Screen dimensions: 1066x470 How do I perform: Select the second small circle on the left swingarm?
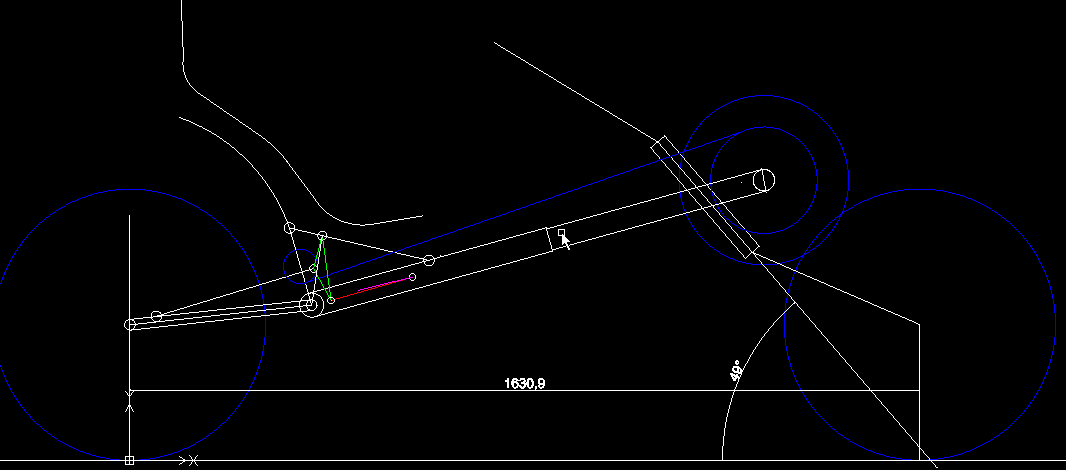click(157, 316)
